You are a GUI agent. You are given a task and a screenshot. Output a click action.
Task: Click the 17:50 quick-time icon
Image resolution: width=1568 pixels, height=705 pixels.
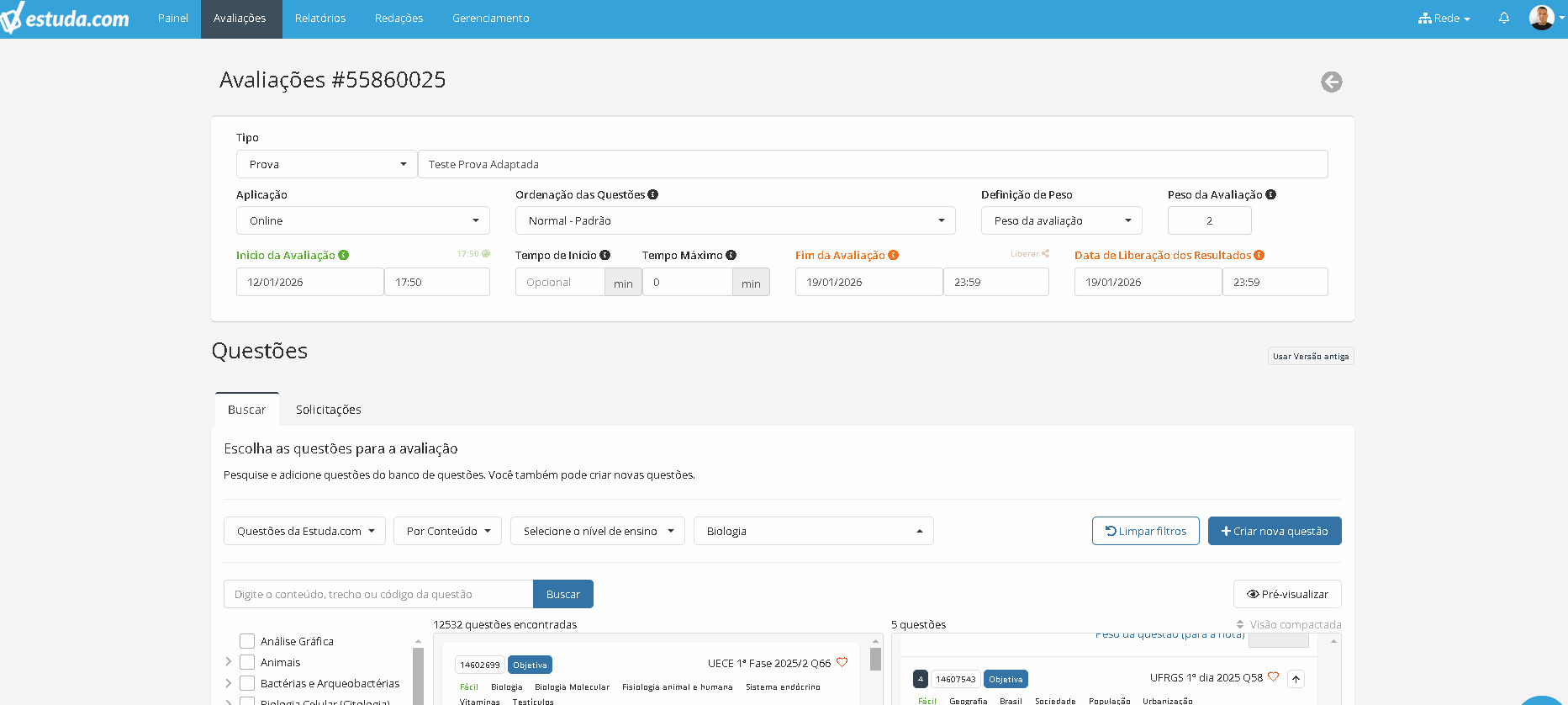[485, 253]
